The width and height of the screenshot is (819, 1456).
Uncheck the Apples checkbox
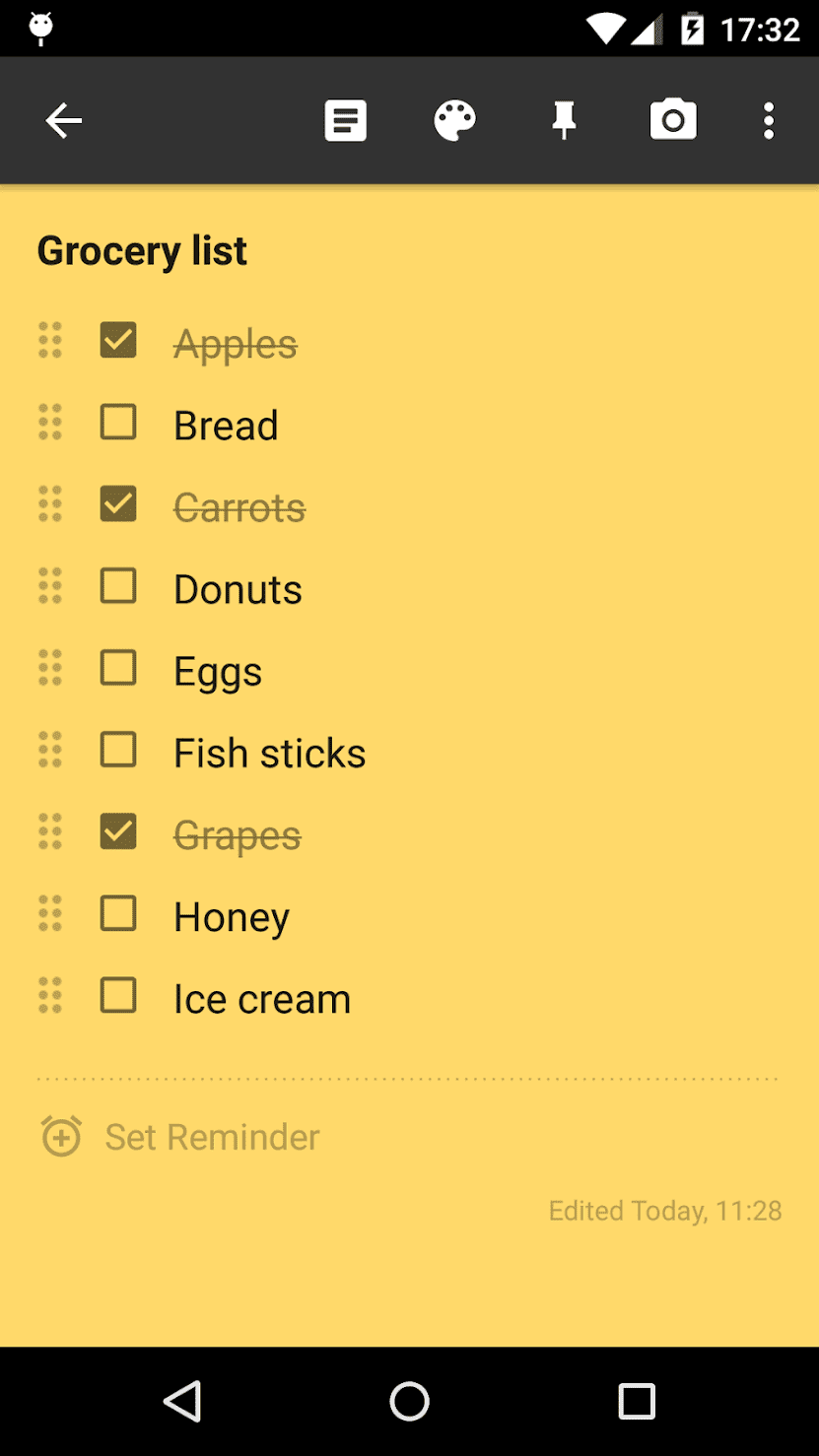point(118,341)
